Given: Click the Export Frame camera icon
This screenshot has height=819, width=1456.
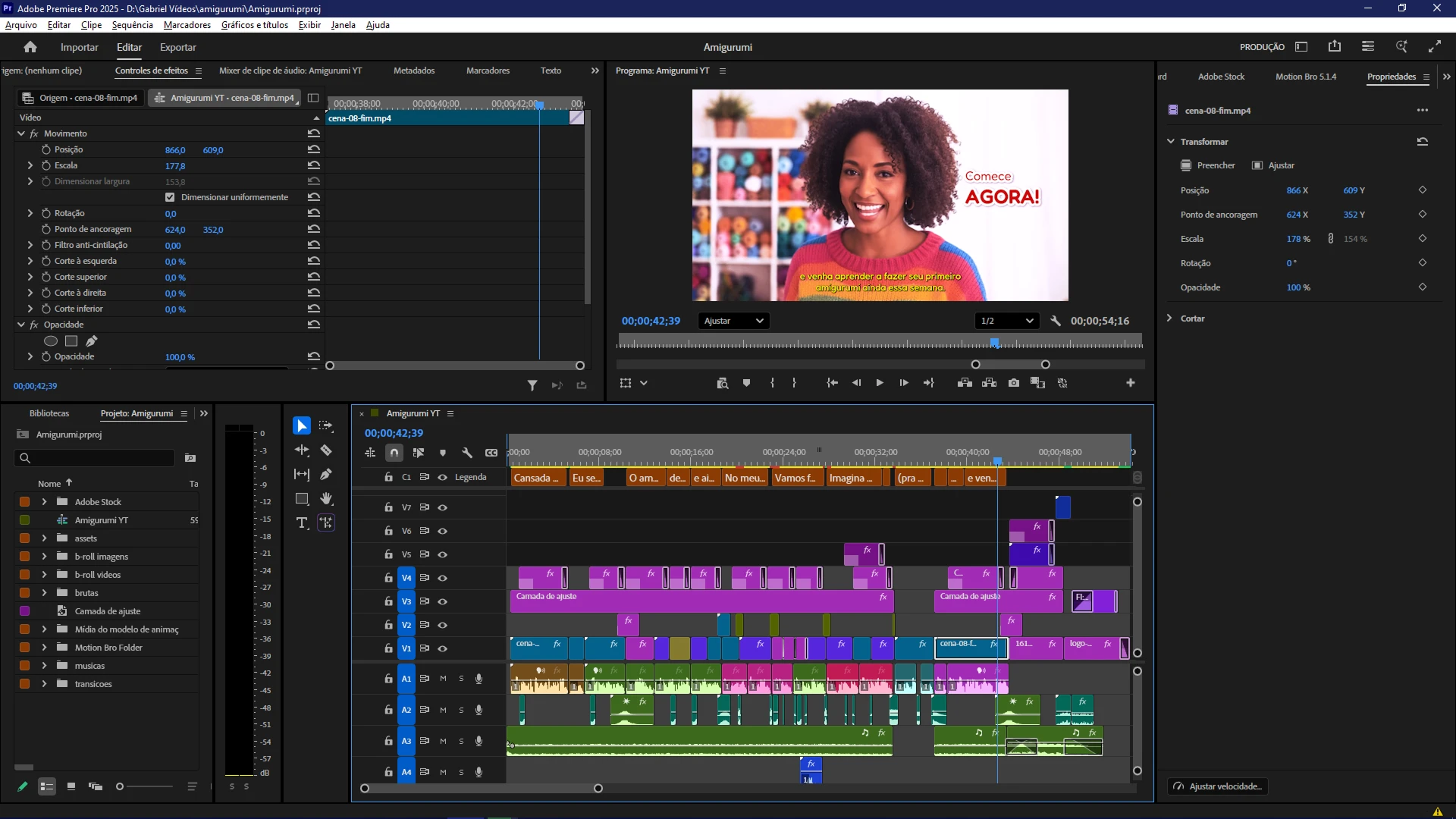Looking at the screenshot, I should point(1014,383).
